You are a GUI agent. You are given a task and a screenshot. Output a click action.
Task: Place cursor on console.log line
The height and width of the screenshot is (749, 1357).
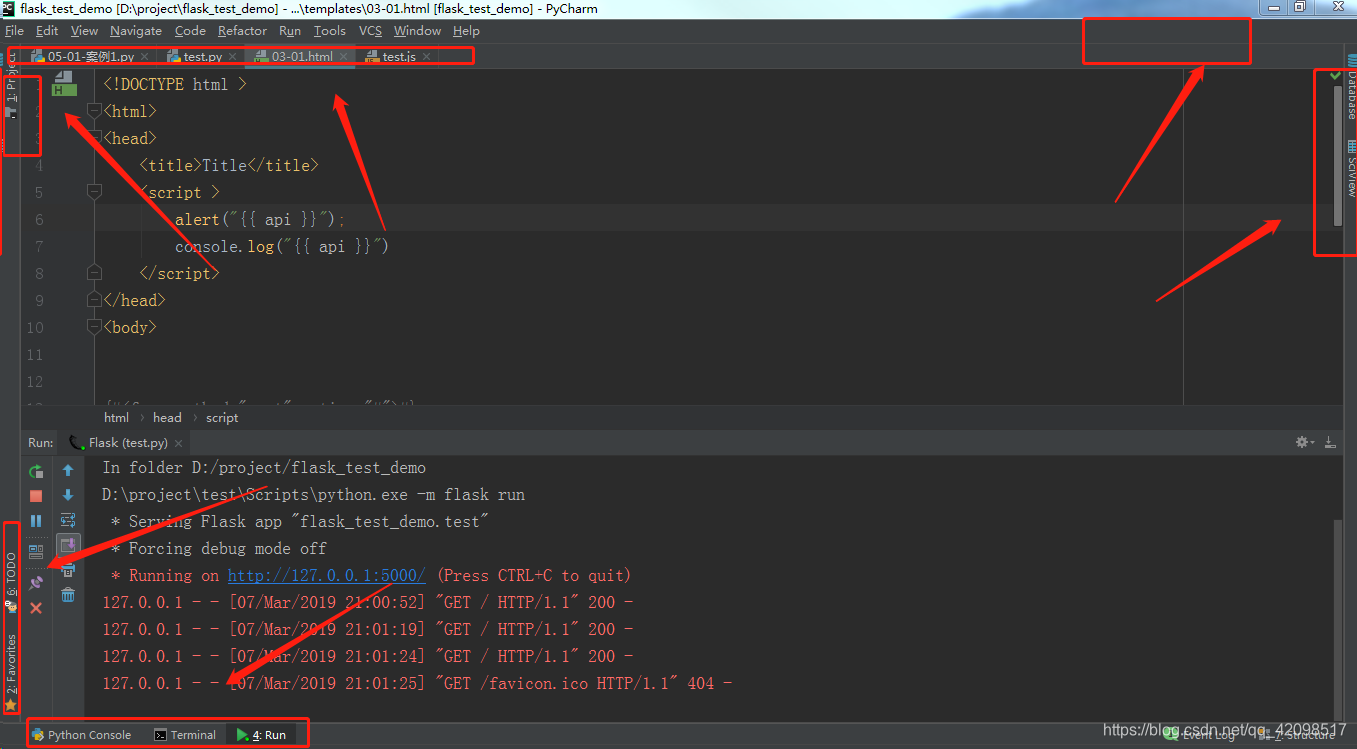tap(281, 246)
